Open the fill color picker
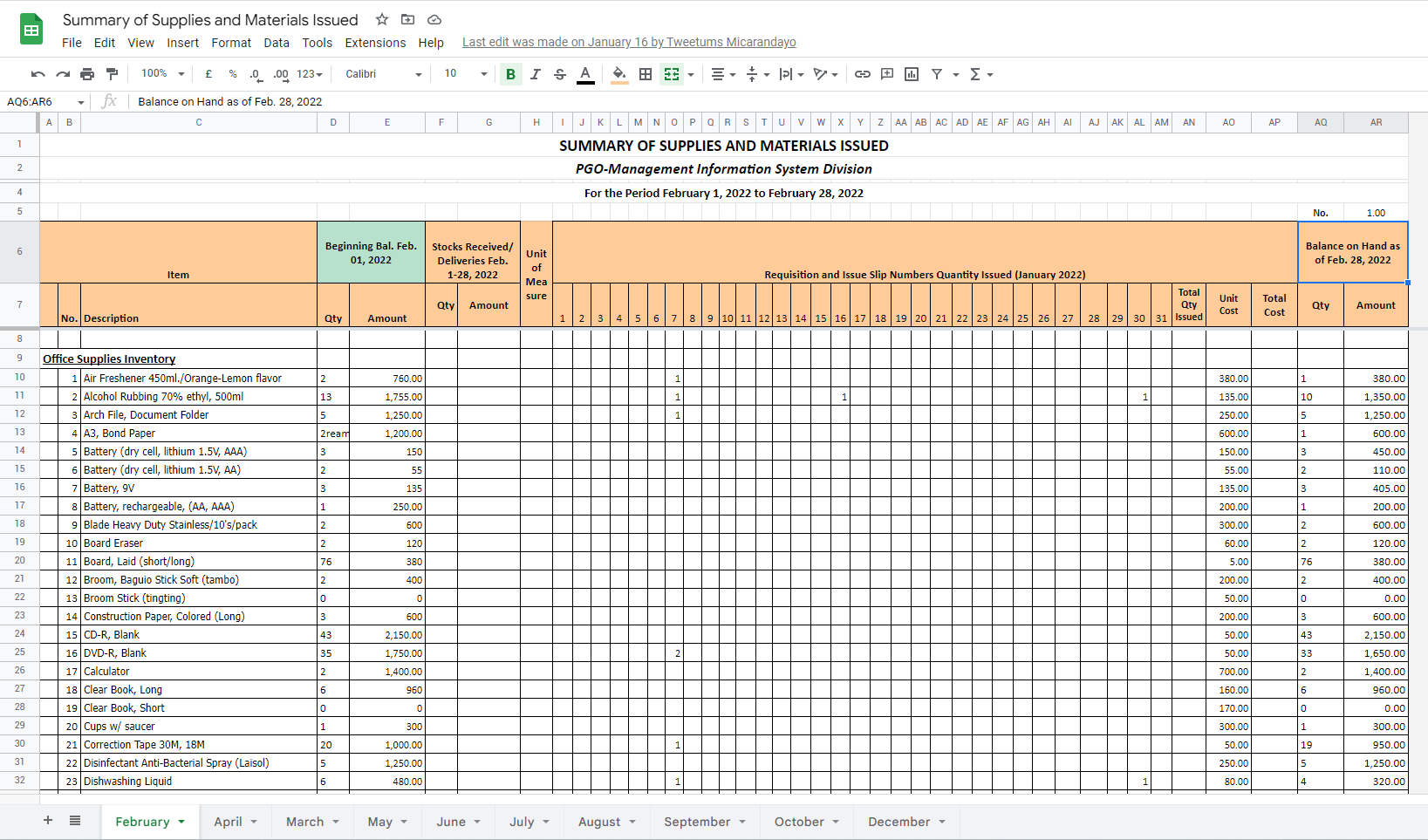The image size is (1428, 840). 619,74
